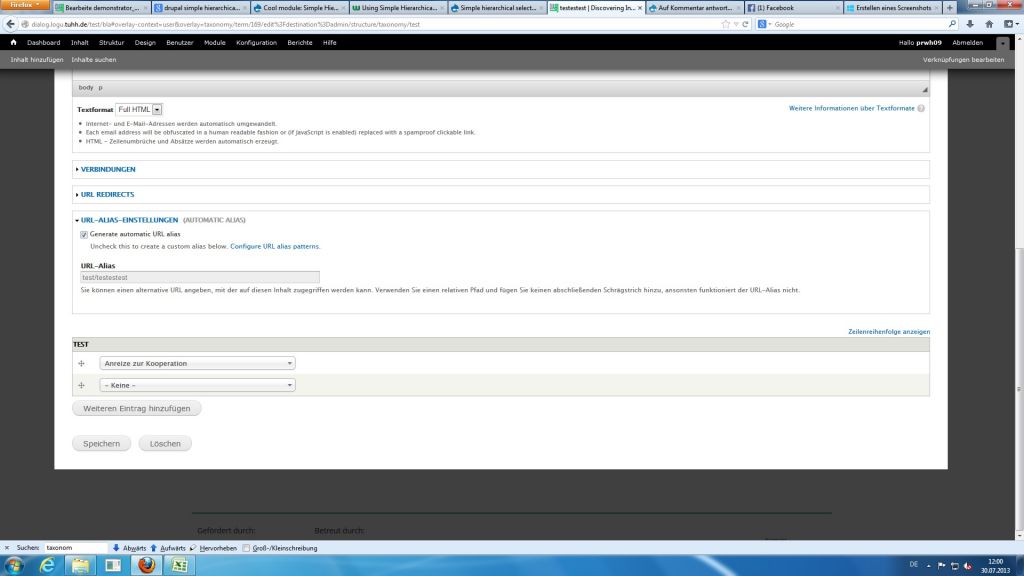Click Weiteren Eintrag hinzufügen button
Viewport: 1024px width, 576px height.
point(137,408)
